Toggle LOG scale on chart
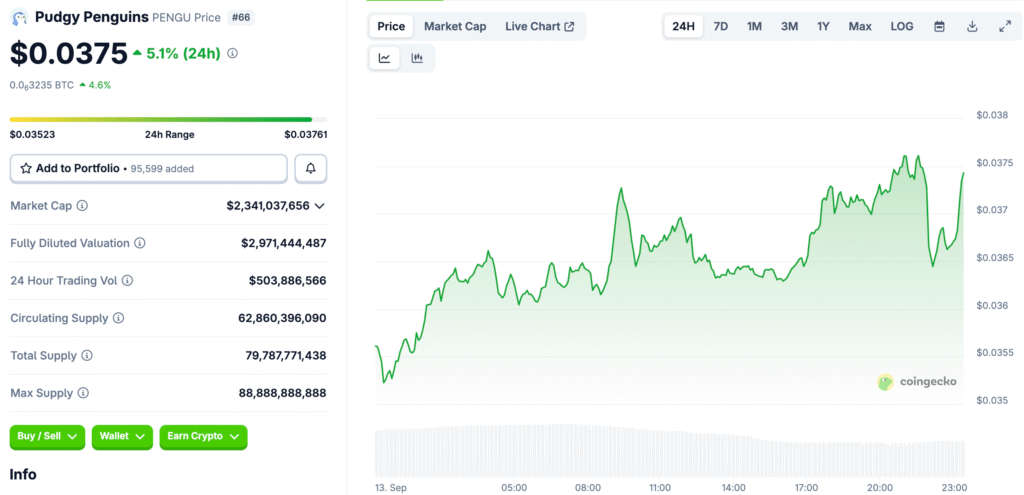 tap(902, 27)
